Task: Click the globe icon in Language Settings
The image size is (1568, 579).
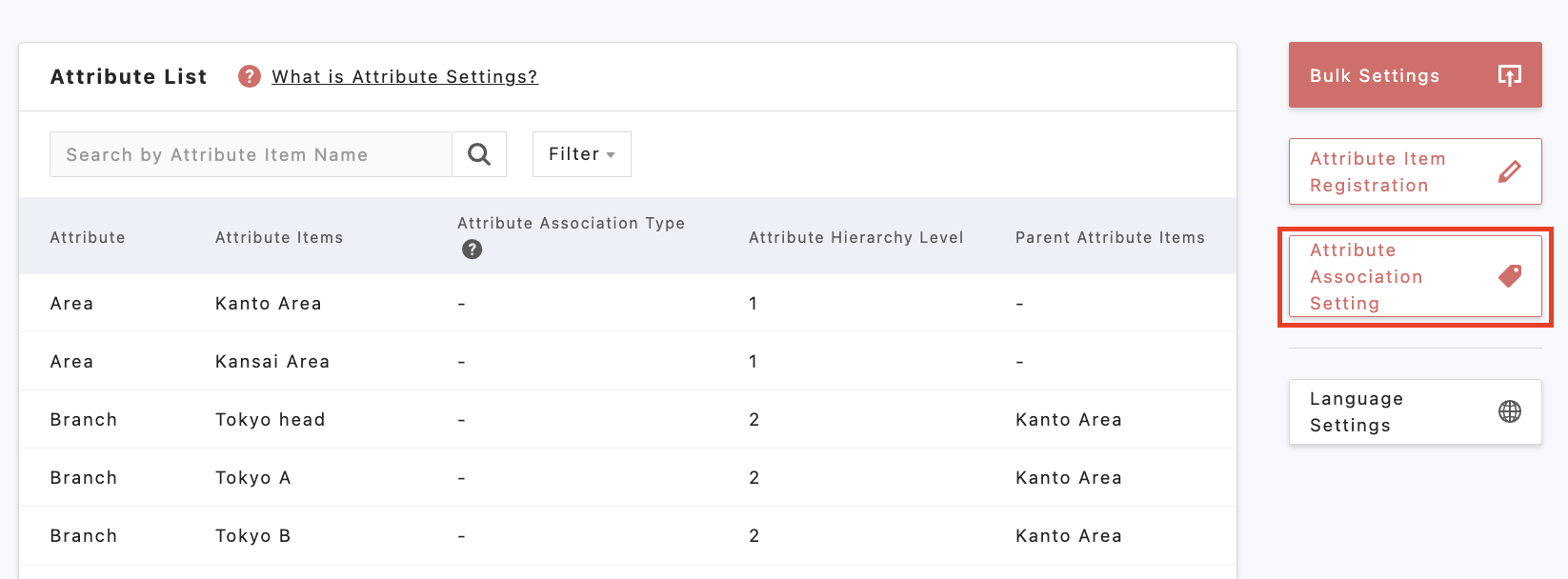Action: [x=1509, y=411]
